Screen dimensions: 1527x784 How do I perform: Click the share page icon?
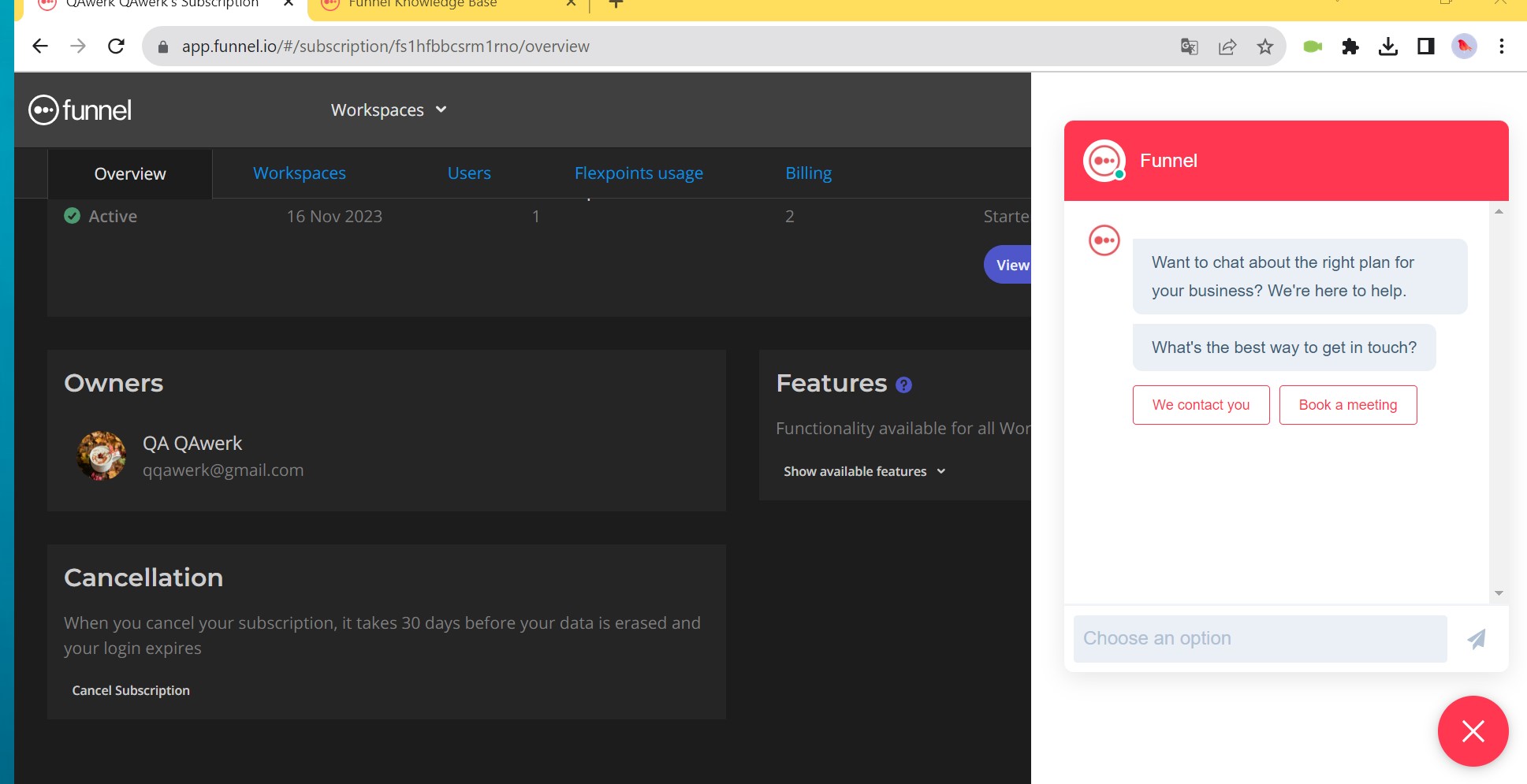coord(1227,46)
